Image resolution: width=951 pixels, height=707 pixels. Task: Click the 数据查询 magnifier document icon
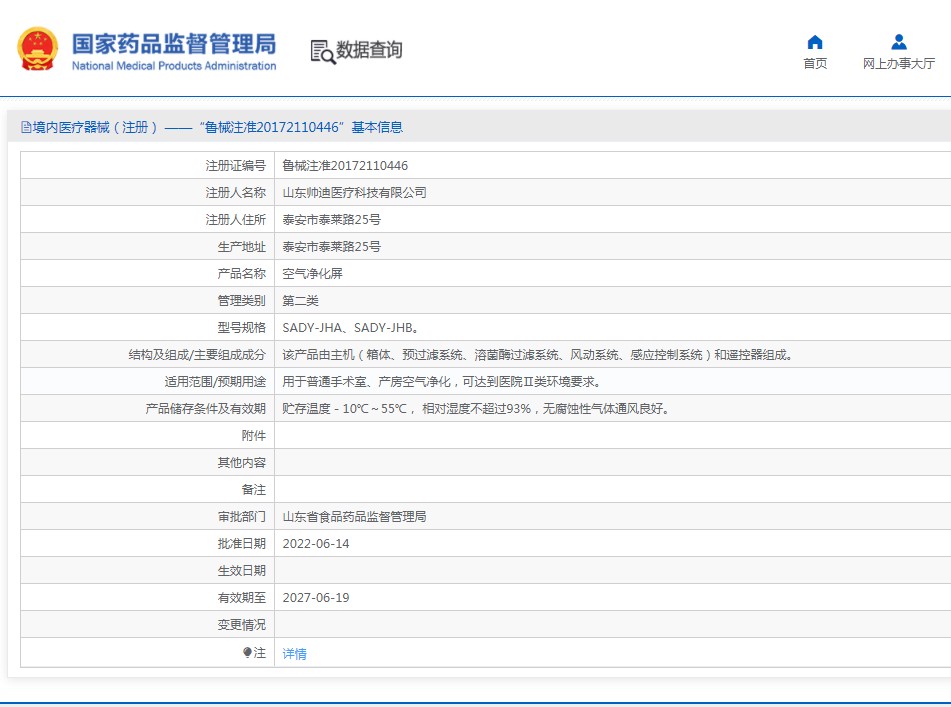322,51
